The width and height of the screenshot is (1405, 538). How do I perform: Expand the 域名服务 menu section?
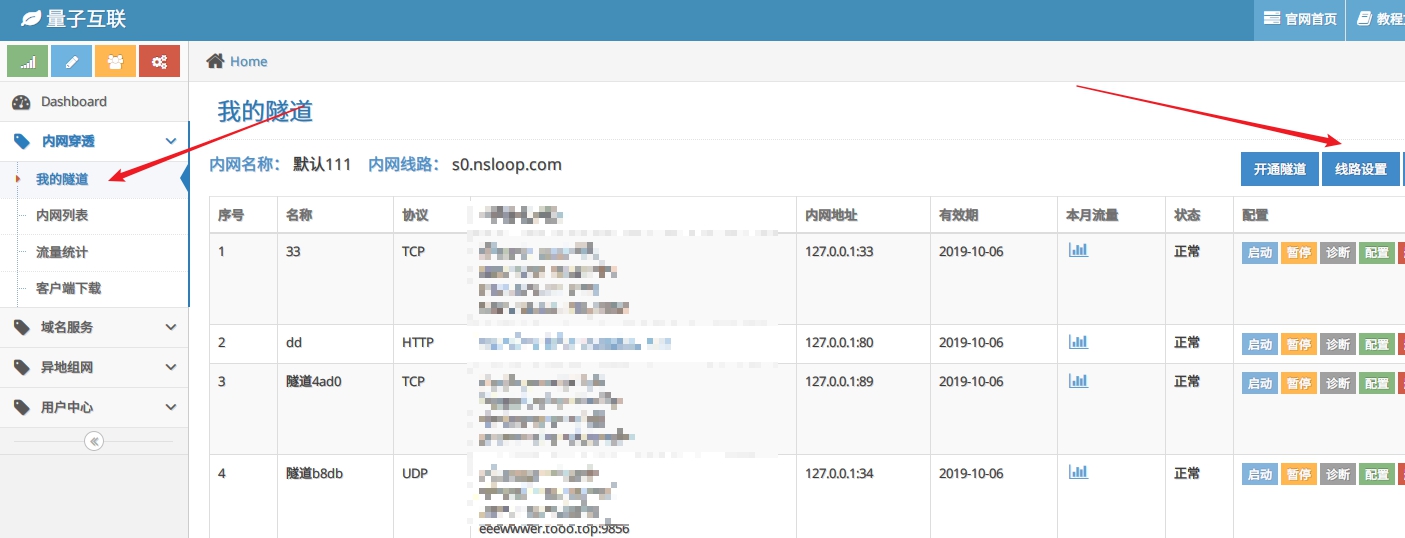(x=94, y=327)
